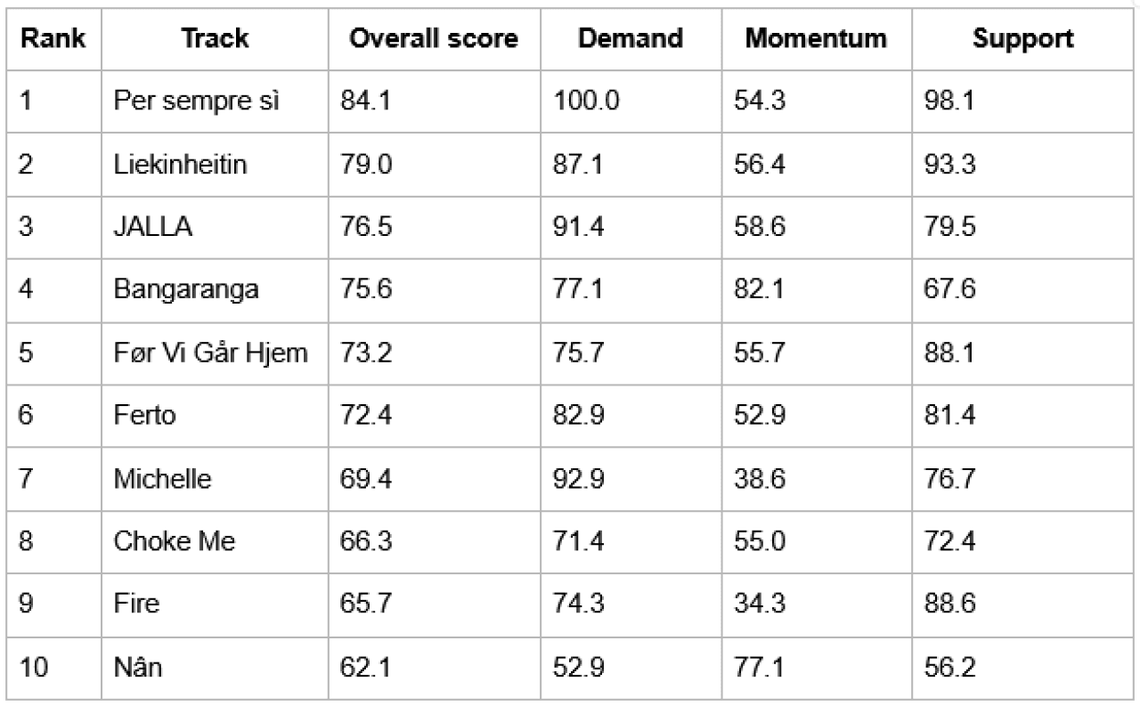Click the Track column header
Viewport: 1140px width, 706px height.
tap(215, 39)
